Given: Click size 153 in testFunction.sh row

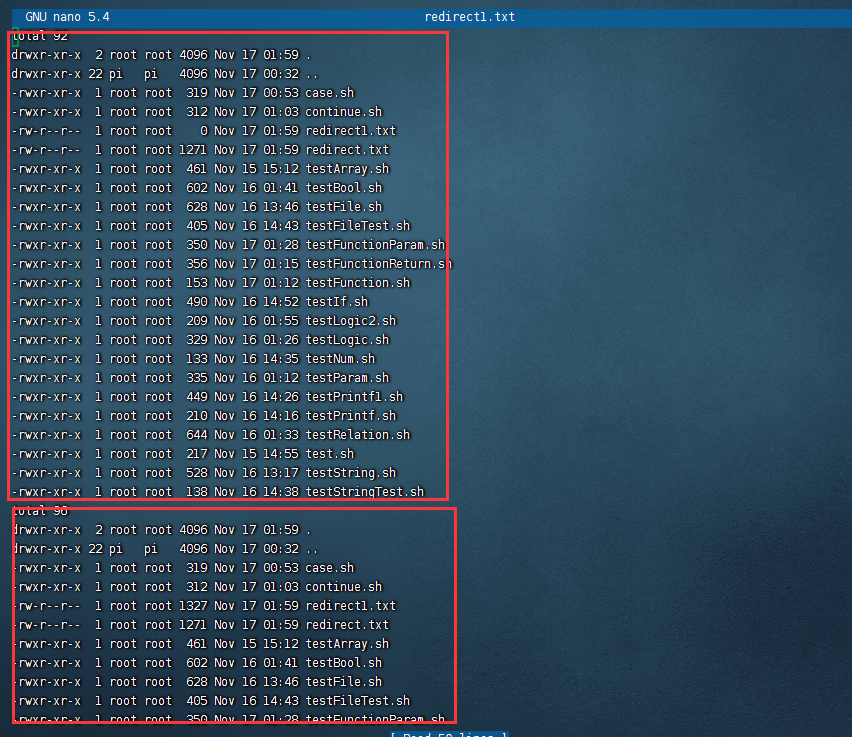Looking at the screenshot, I should [x=197, y=283].
